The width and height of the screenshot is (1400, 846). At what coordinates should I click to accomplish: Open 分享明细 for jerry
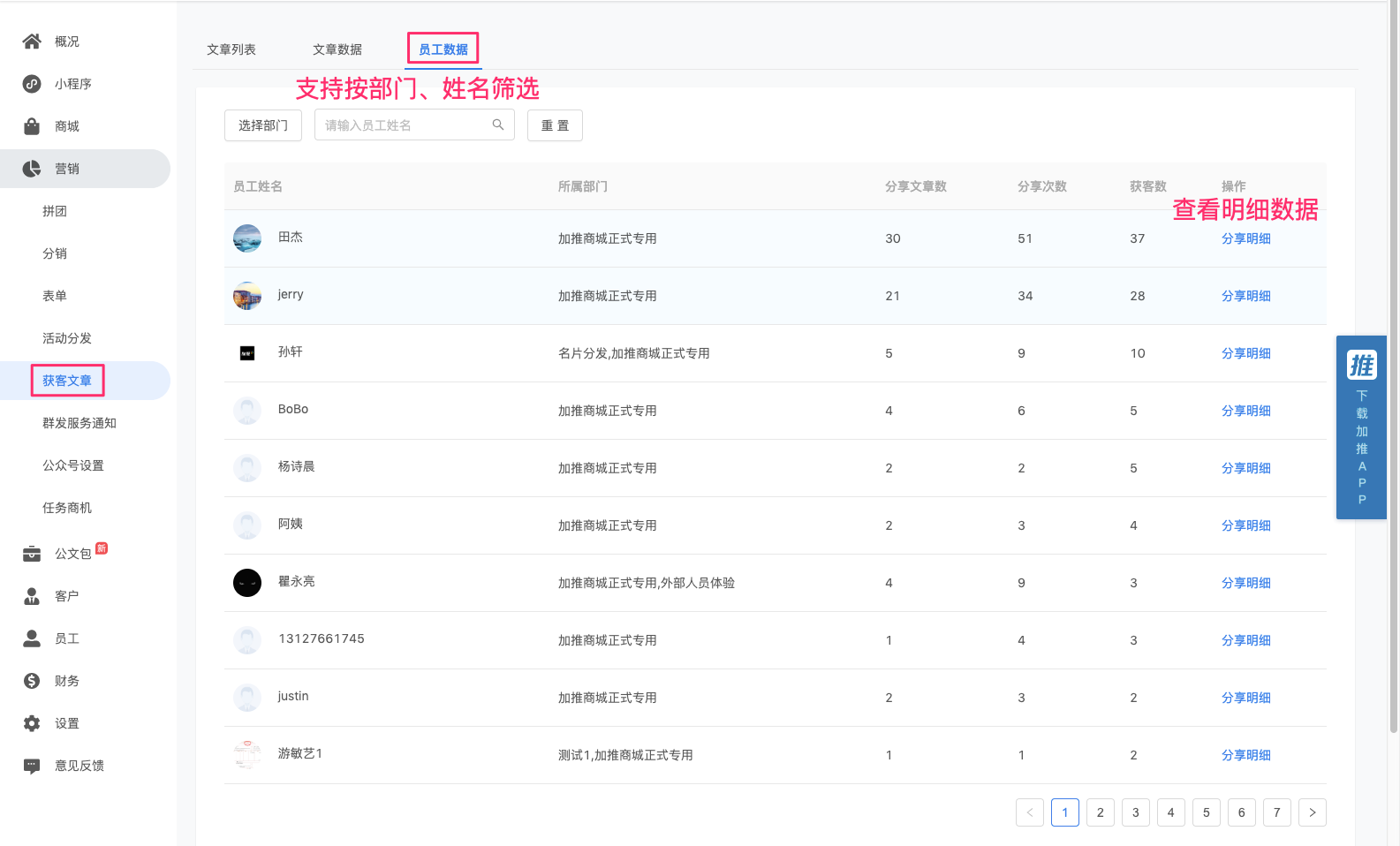(1245, 296)
